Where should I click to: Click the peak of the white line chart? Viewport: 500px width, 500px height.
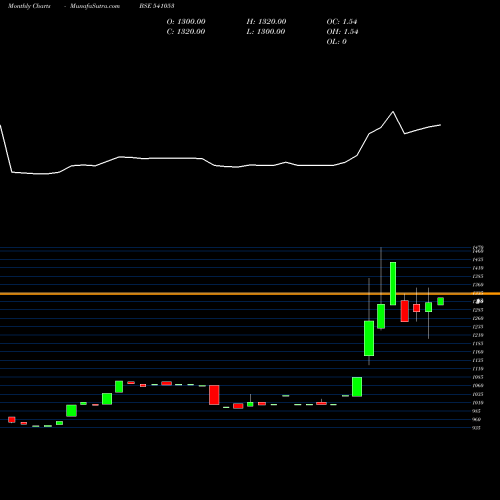(x=393, y=112)
